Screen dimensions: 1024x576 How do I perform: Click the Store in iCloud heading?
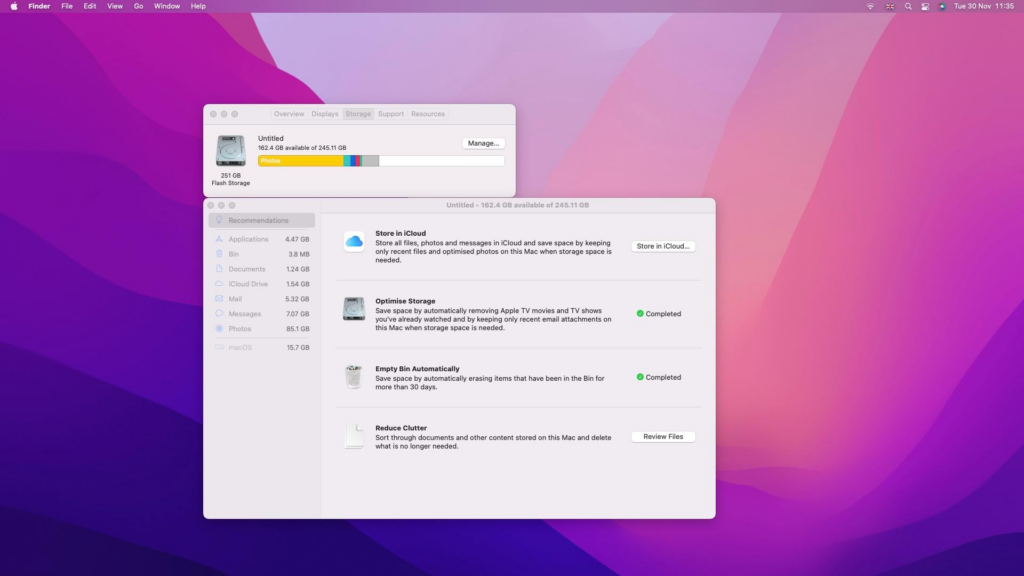pyautogui.click(x=400, y=233)
